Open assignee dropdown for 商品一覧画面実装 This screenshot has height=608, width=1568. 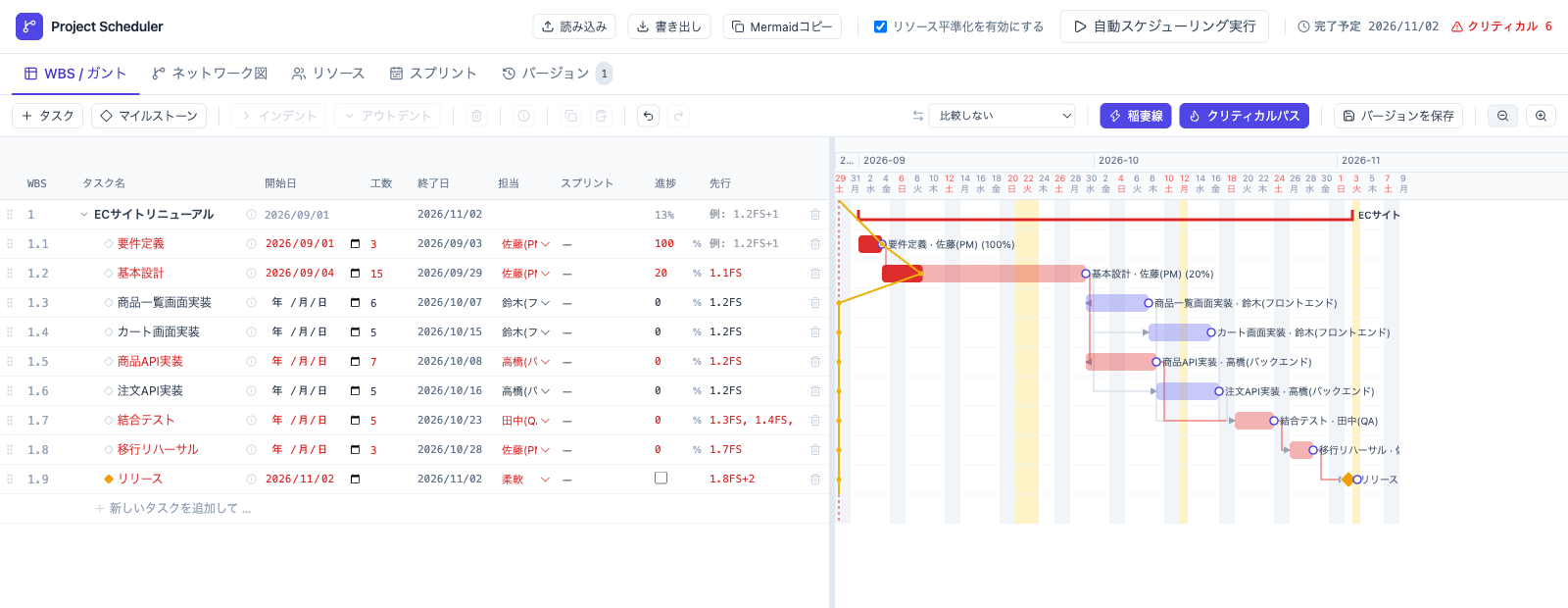click(526, 302)
